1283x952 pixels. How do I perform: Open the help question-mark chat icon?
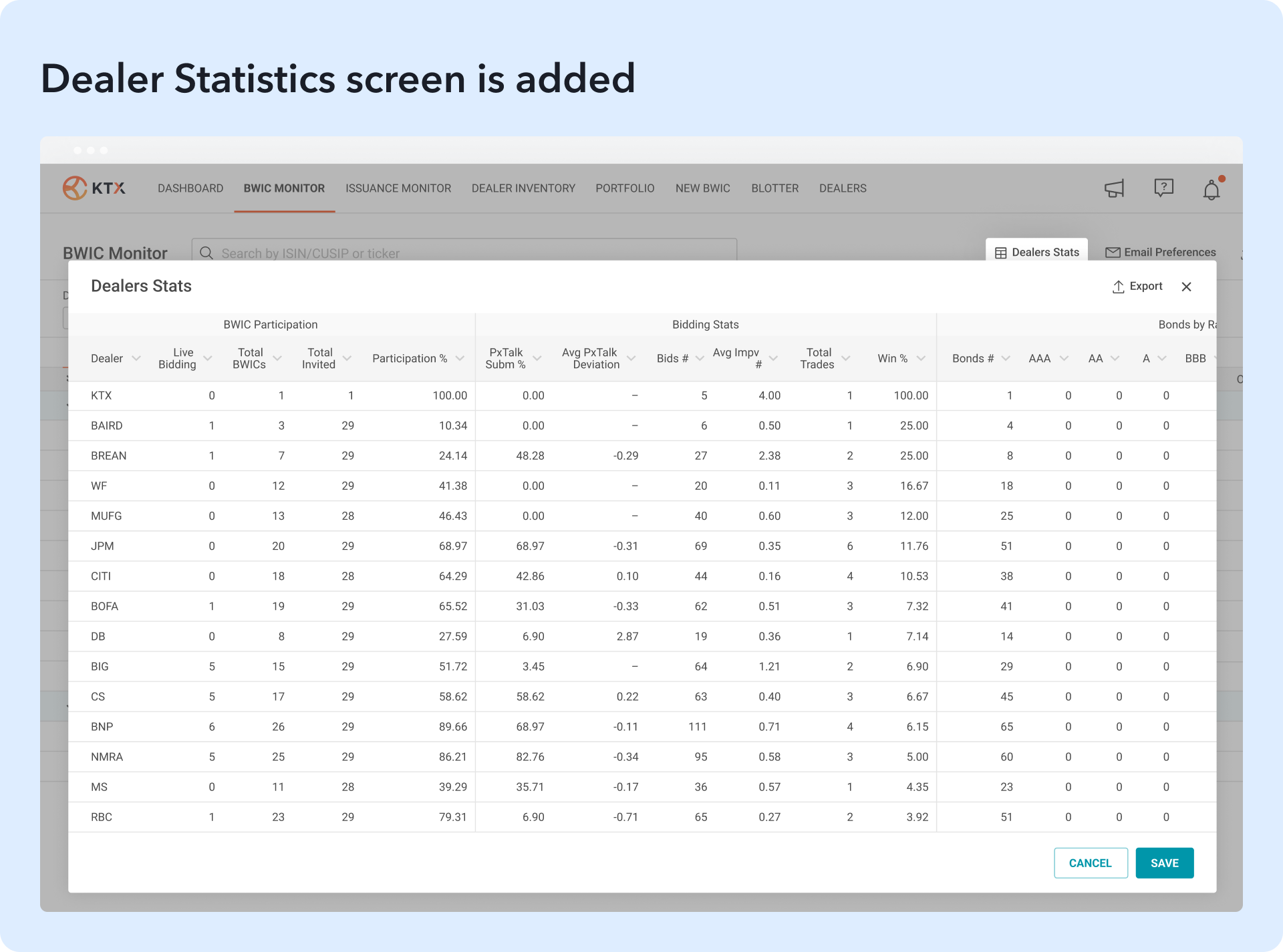pos(1163,188)
